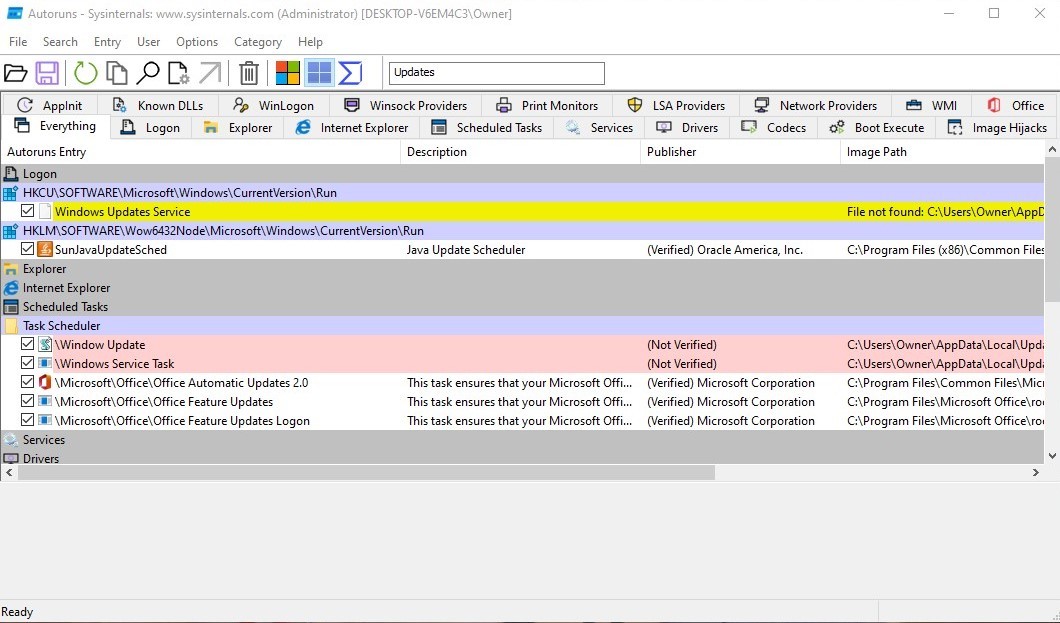
Task: Open the Image Hijacks tab
Action: point(998,128)
